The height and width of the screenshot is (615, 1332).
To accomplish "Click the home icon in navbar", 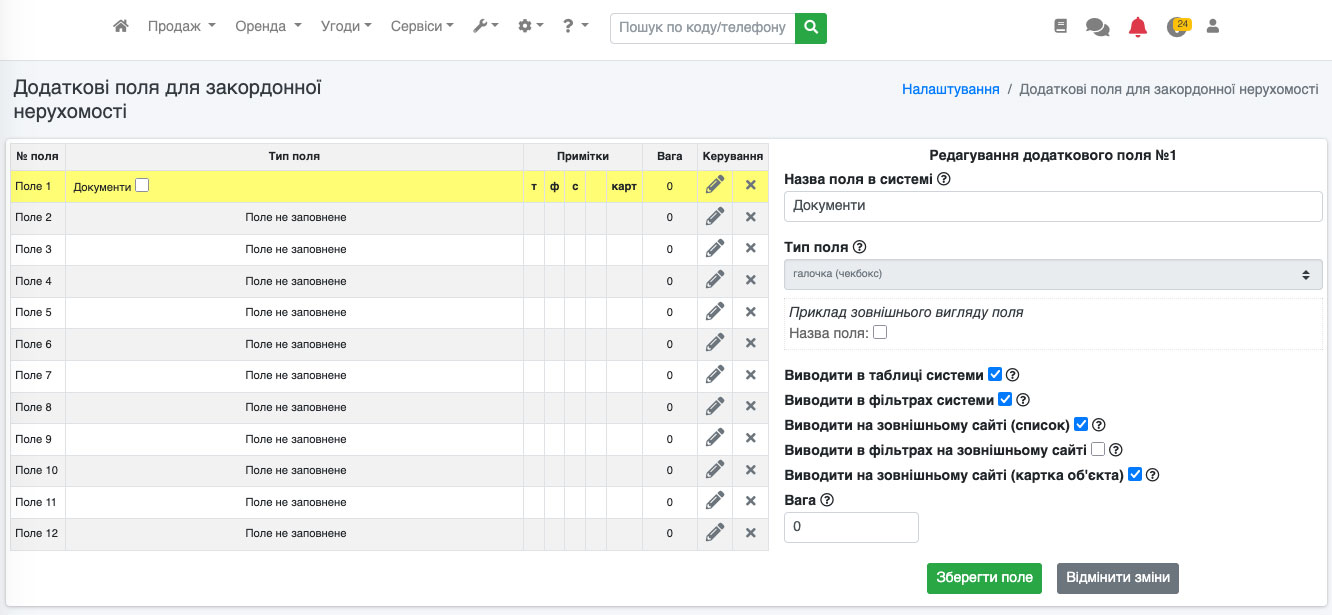I will click(121, 27).
